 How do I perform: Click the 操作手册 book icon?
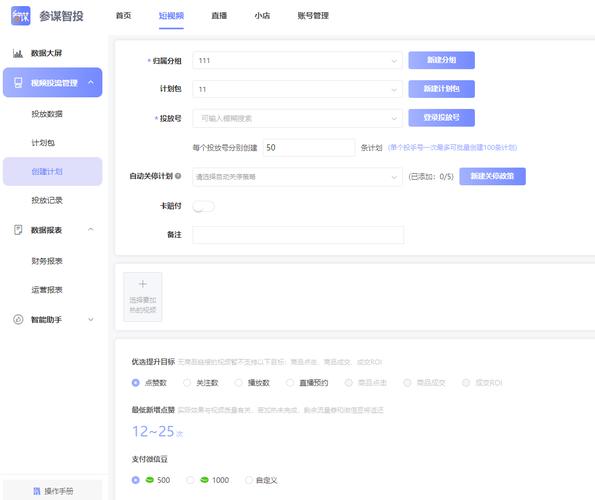point(37,491)
